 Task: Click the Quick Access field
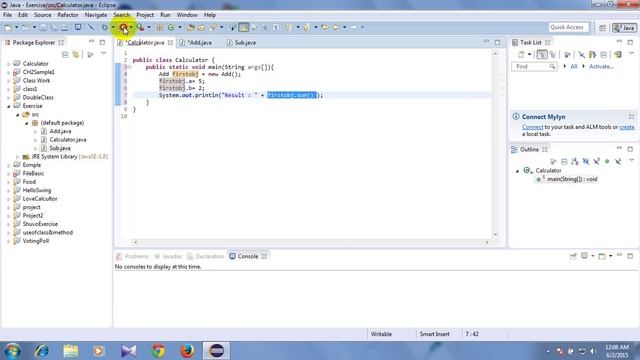pyautogui.click(x=569, y=27)
